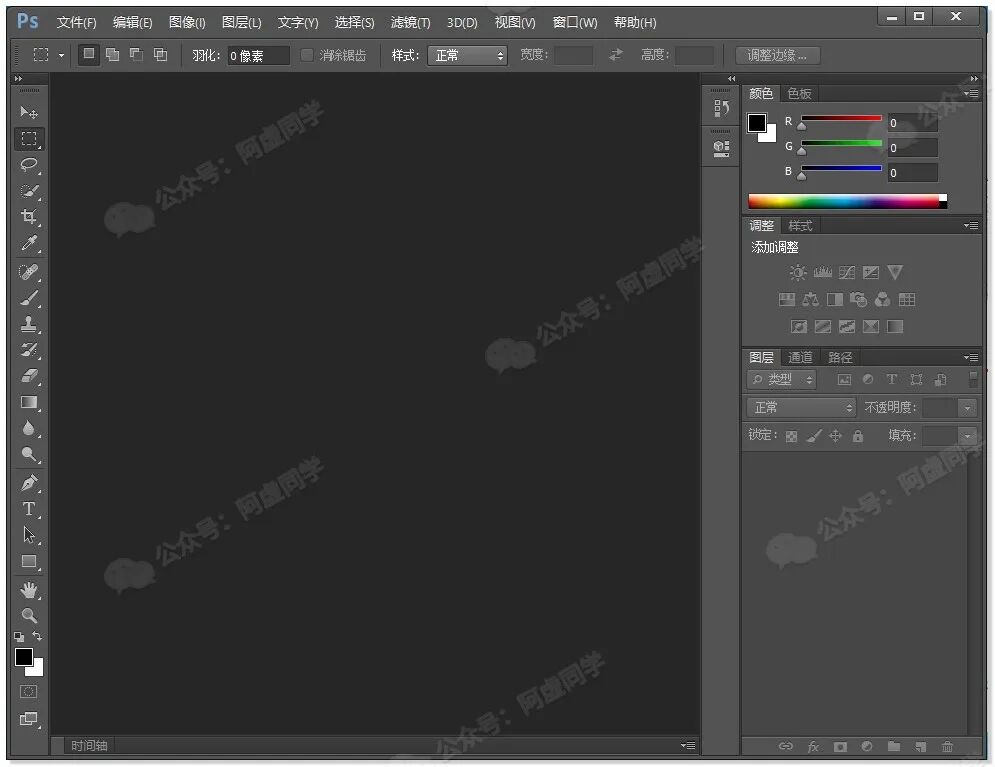Toggle lock transparent pixels
This screenshot has width=995, height=767.
[791, 436]
